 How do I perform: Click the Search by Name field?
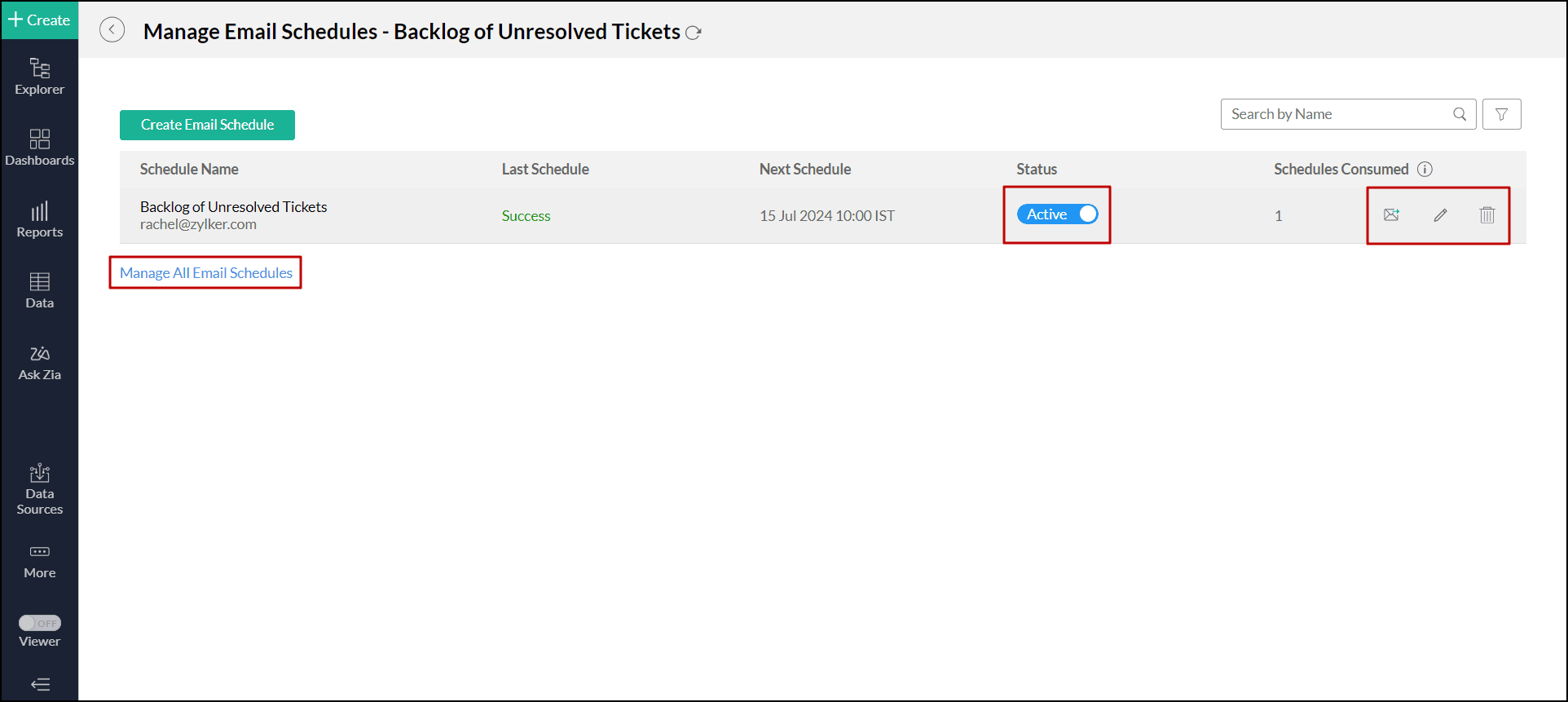(x=1337, y=115)
